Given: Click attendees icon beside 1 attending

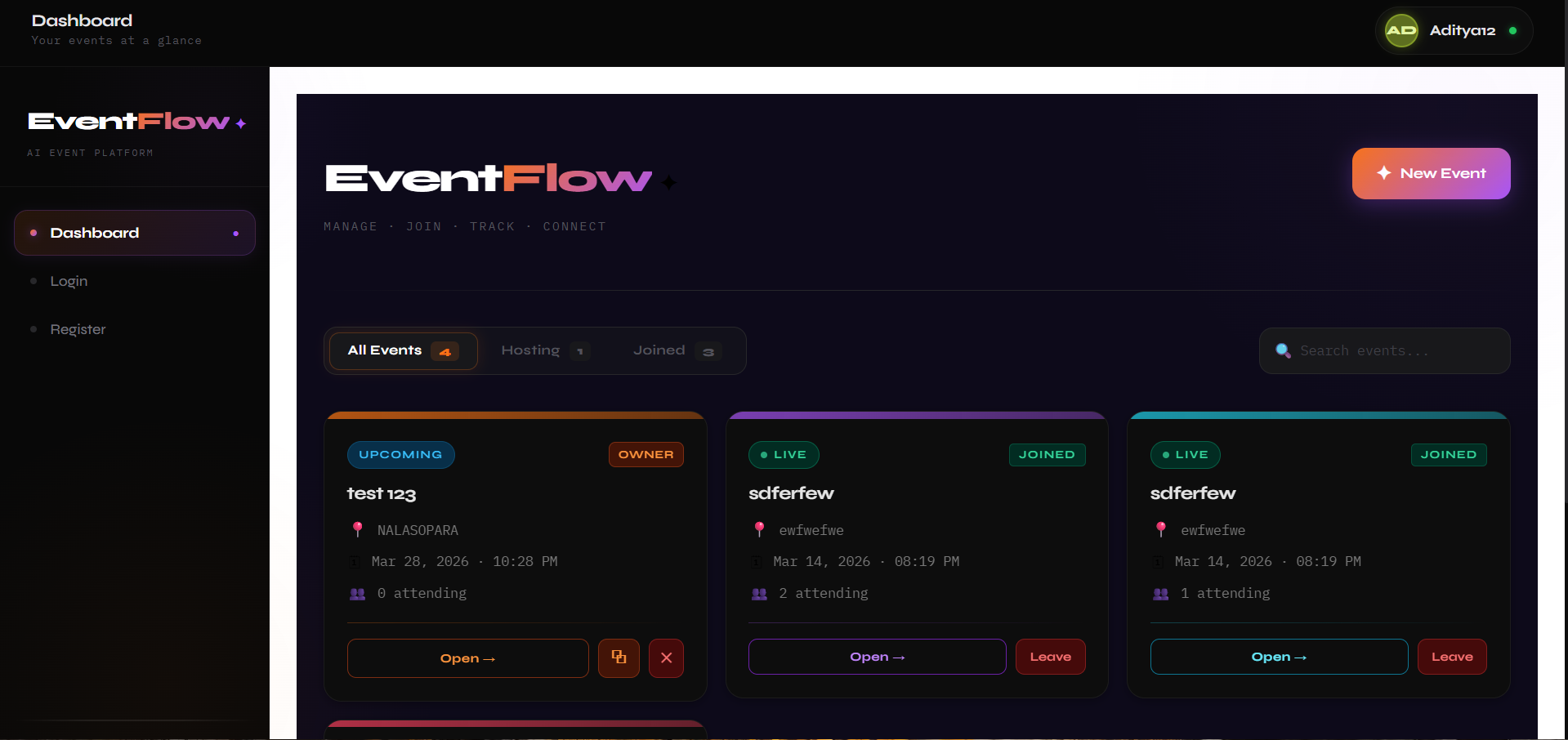Looking at the screenshot, I should pos(1160,594).
